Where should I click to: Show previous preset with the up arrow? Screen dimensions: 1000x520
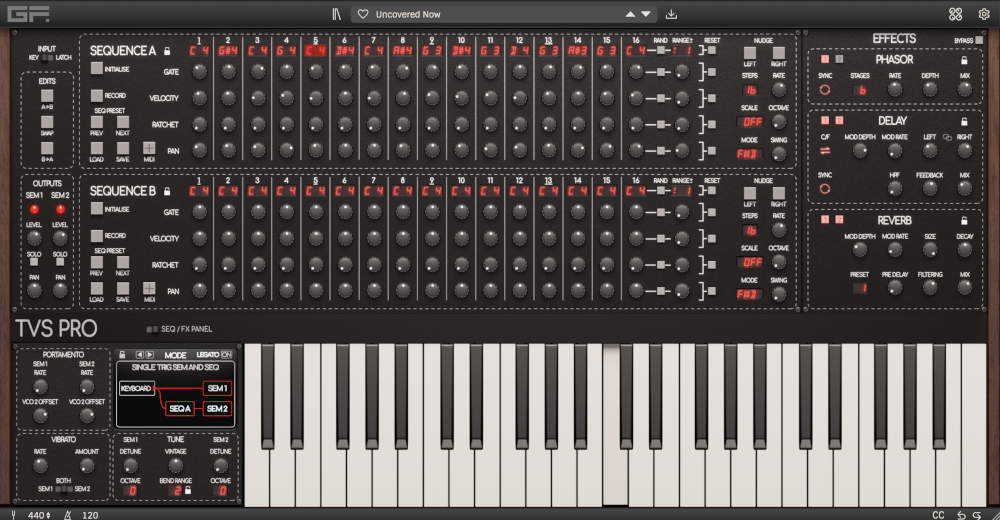pyautogui.click(x=630, y=14)
